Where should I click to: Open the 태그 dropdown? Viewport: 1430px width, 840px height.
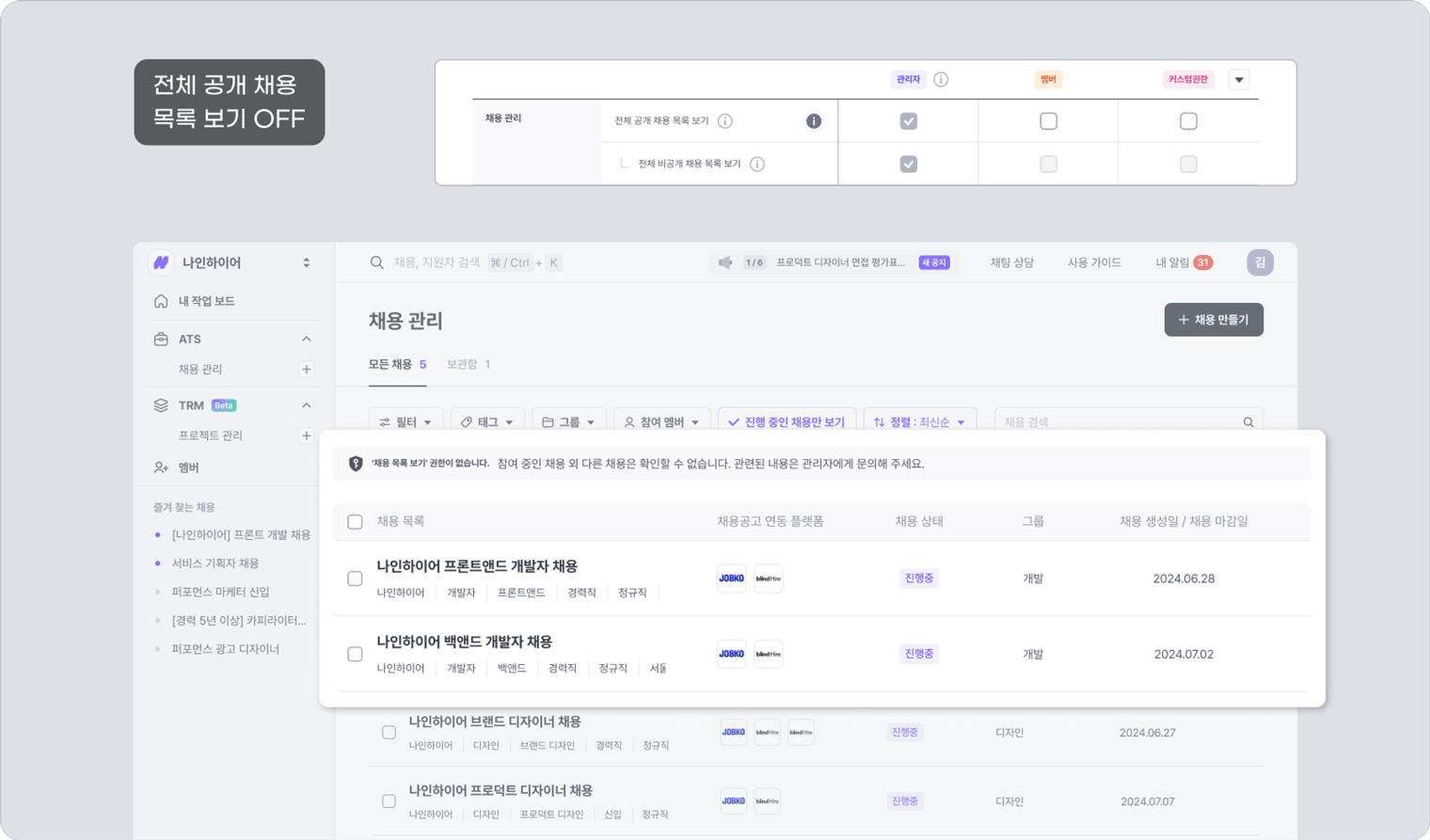tap(487, 422)
